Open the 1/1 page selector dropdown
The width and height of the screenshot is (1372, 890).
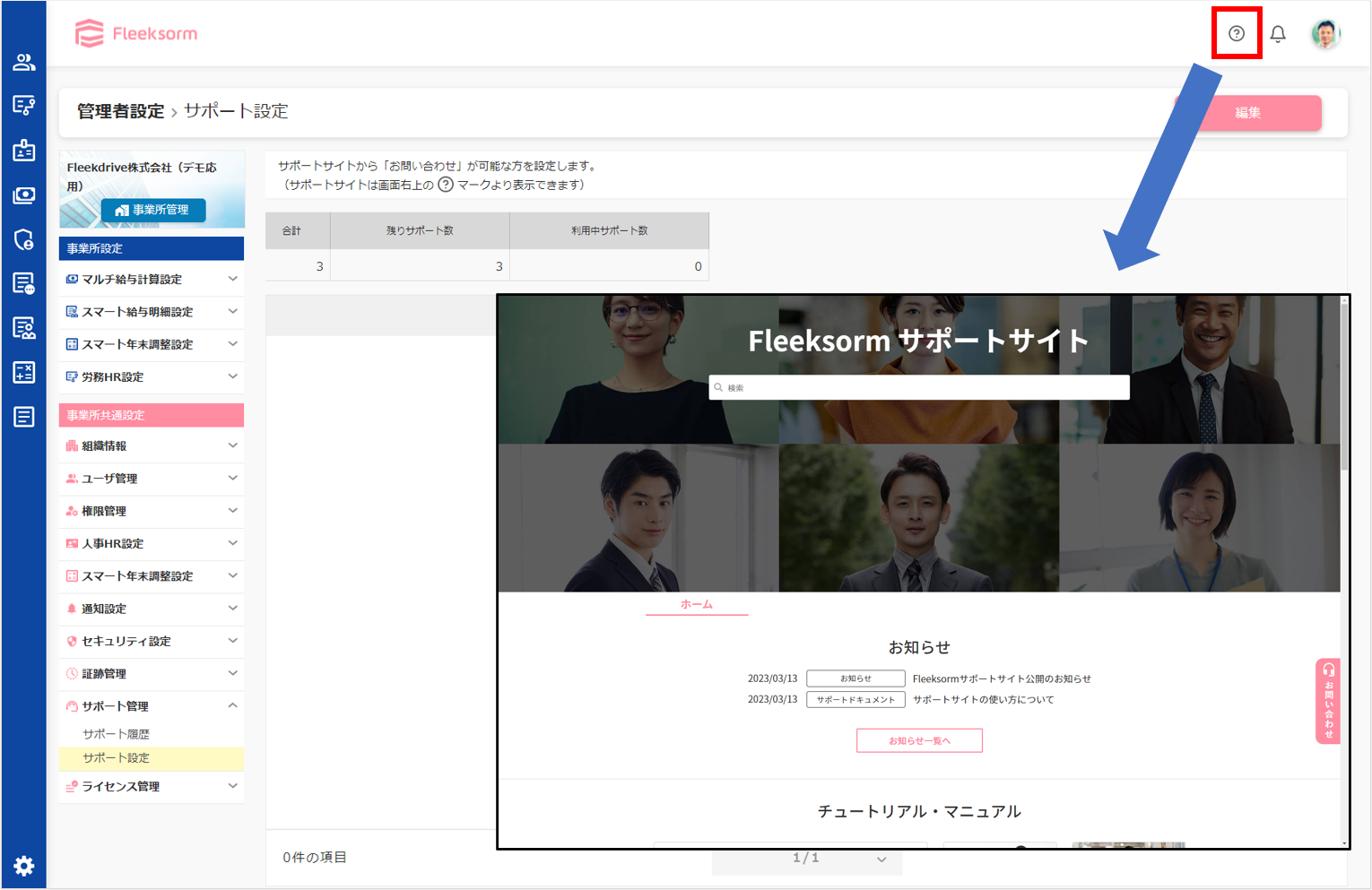pyautogui.click(x=806, y=858)
